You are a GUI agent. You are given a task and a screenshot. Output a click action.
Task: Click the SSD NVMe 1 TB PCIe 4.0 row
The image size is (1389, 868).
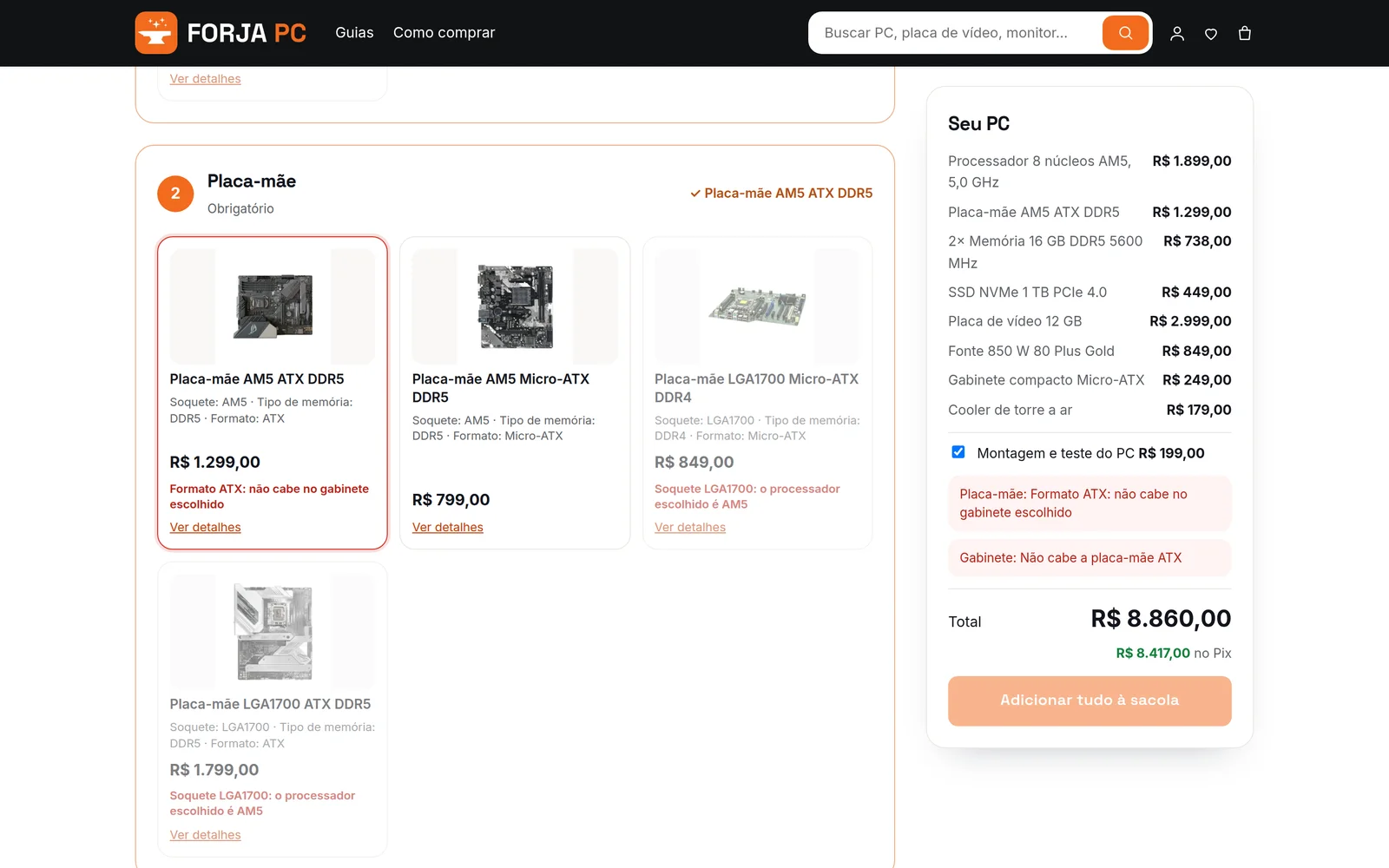coord(1089,293)
